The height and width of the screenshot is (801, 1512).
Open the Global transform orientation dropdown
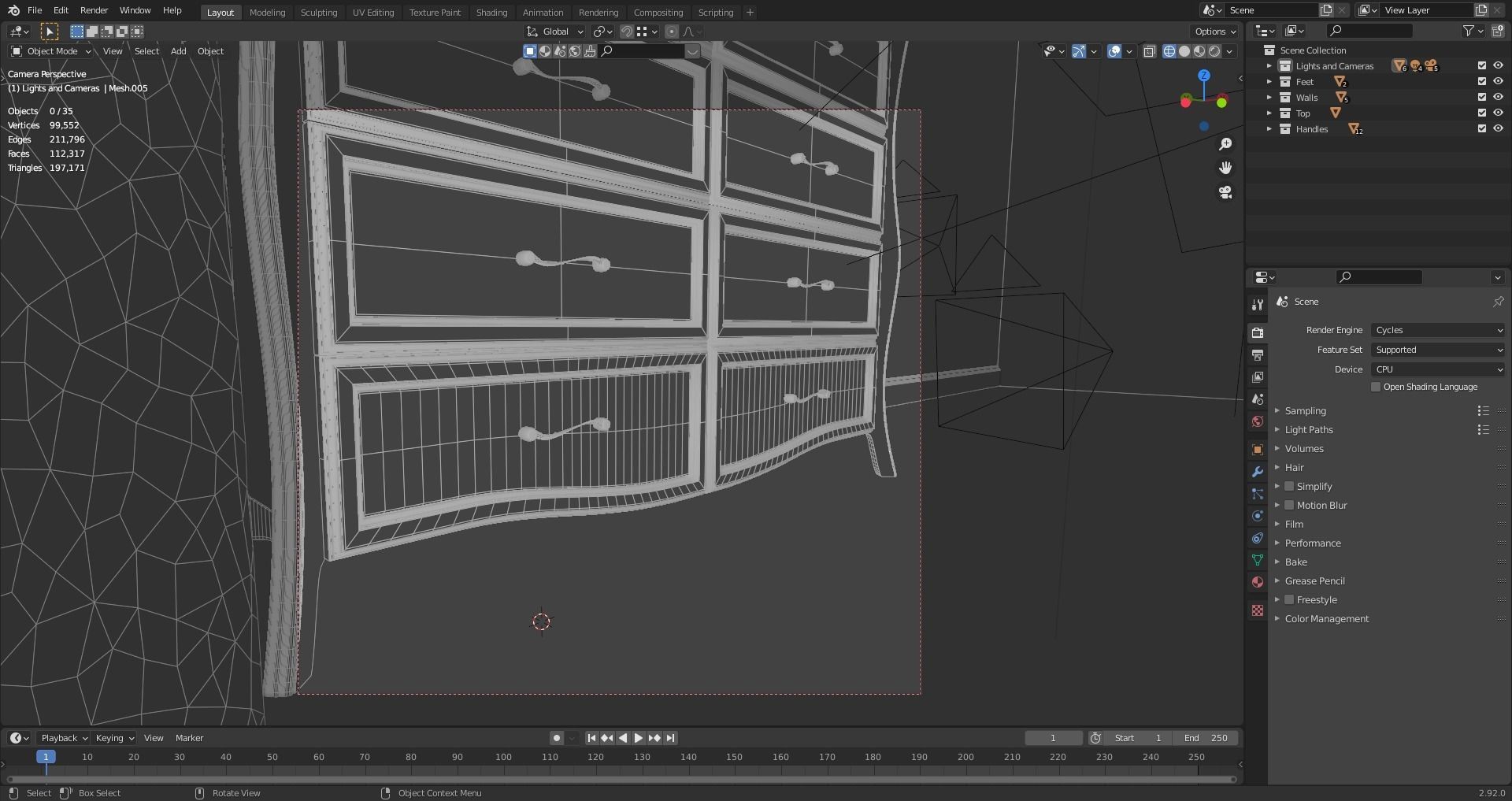point(555,32)
